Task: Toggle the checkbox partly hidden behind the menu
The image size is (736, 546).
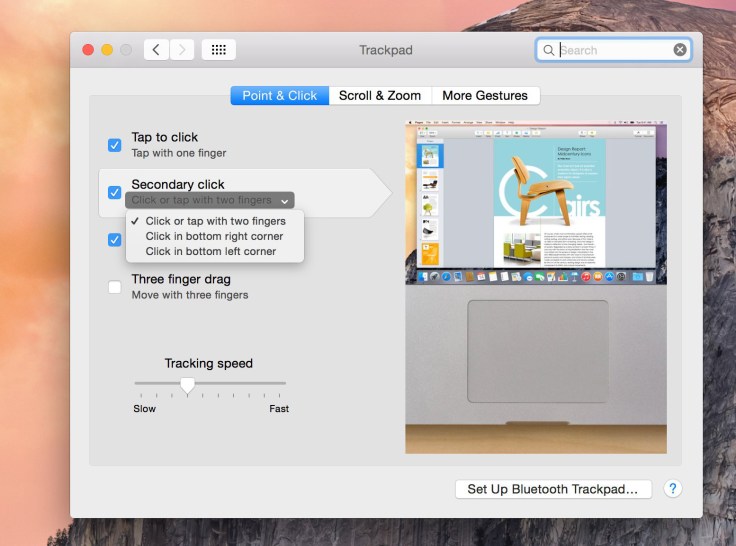Action: (x=115, y=240)
